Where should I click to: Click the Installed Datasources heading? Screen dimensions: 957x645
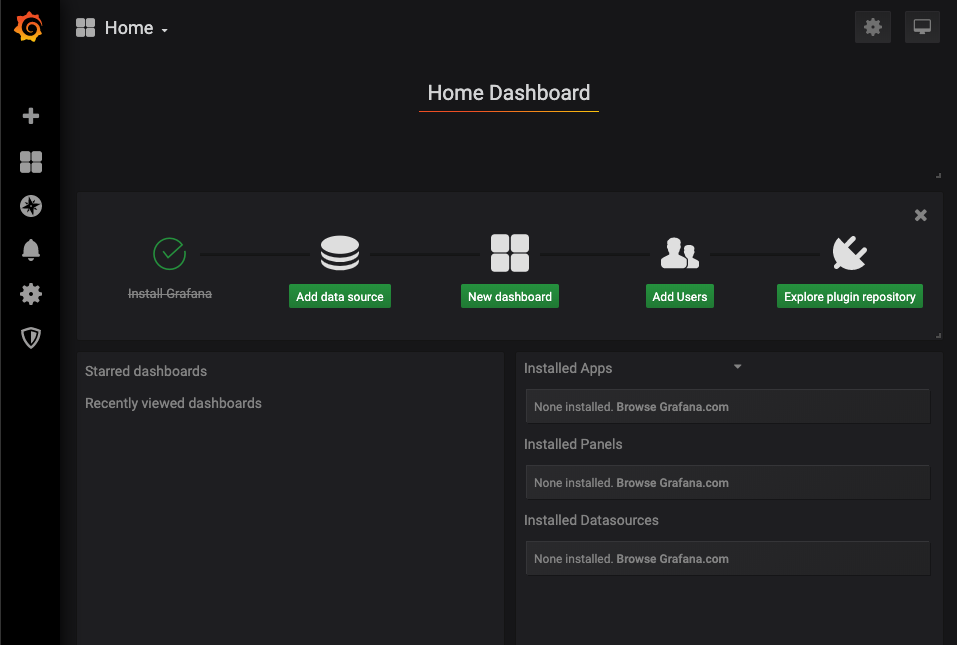[591, 521]
